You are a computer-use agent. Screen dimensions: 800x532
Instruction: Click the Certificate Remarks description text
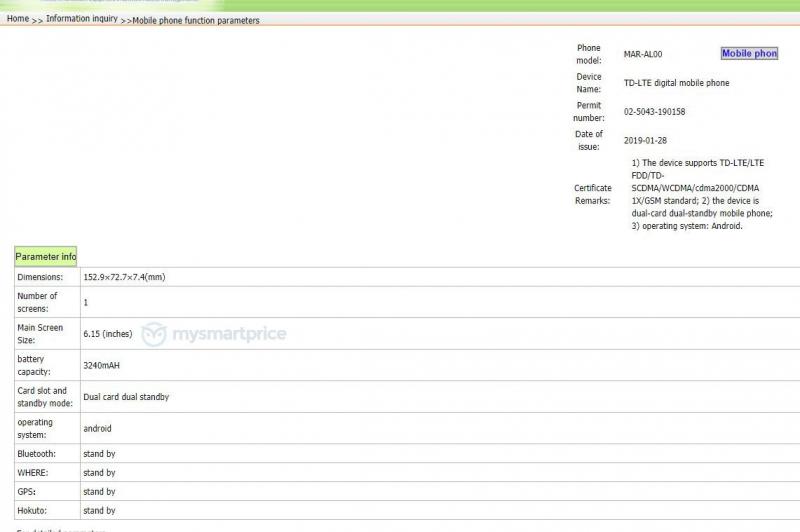coord(701,194)
